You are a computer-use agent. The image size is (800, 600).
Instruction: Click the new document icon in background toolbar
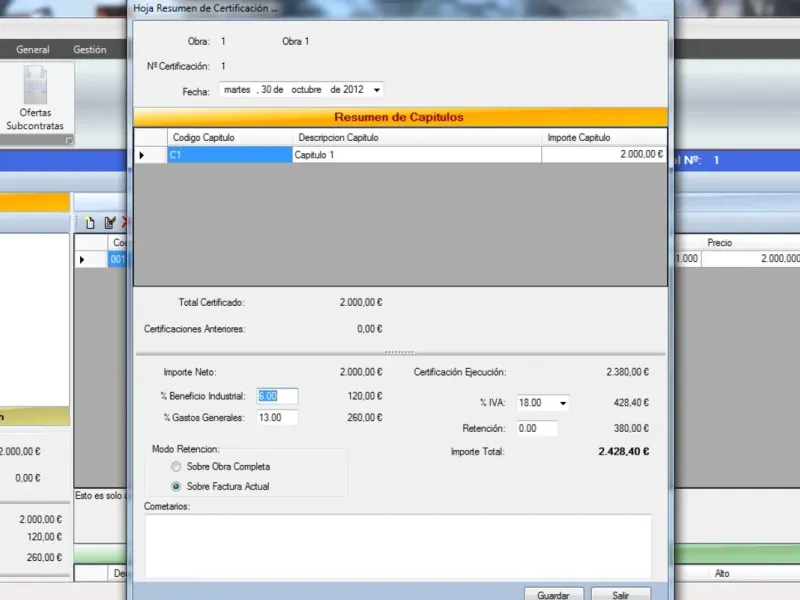90,222
